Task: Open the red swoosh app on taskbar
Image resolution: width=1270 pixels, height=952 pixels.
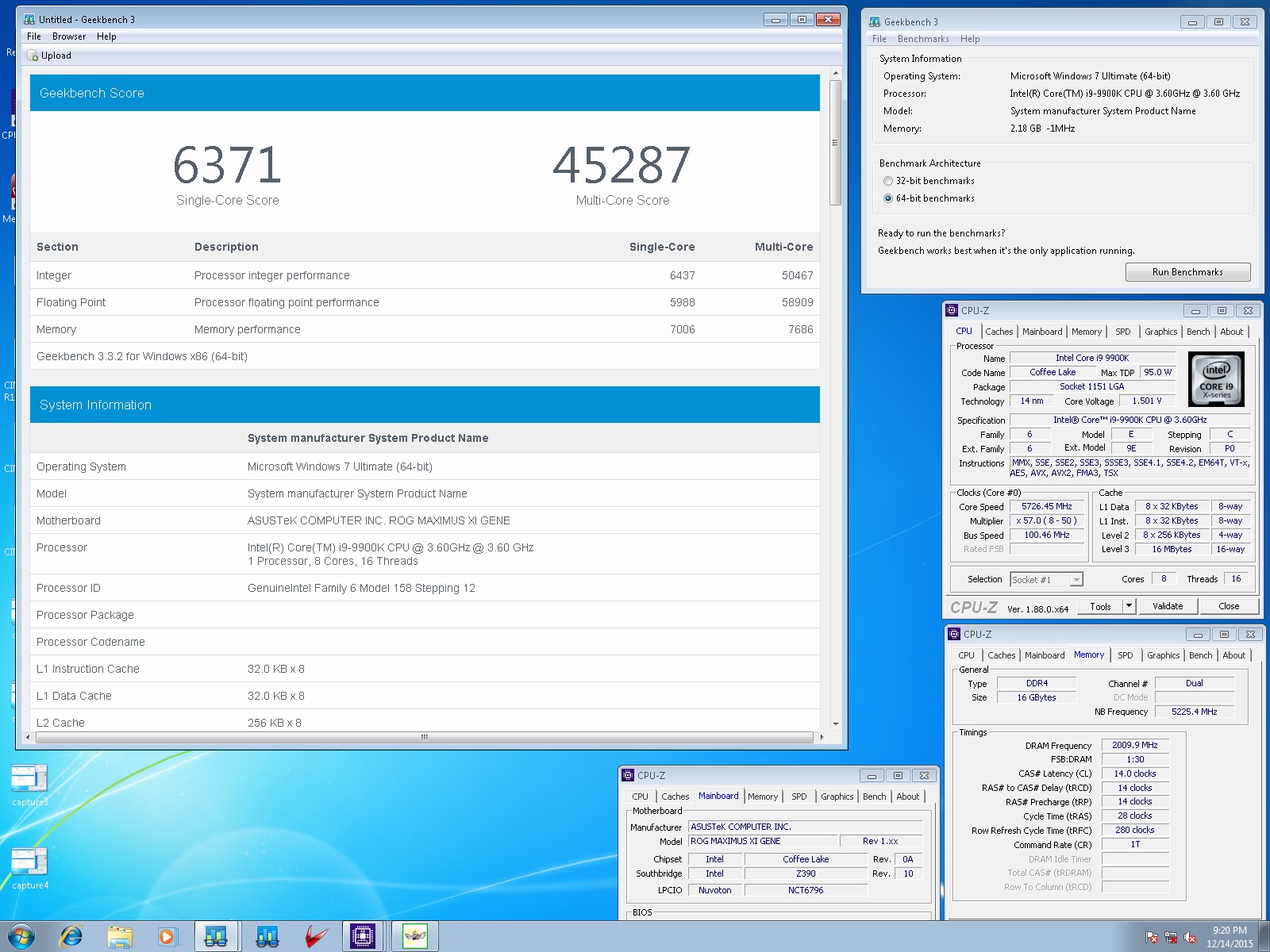Action: [316, 937]
